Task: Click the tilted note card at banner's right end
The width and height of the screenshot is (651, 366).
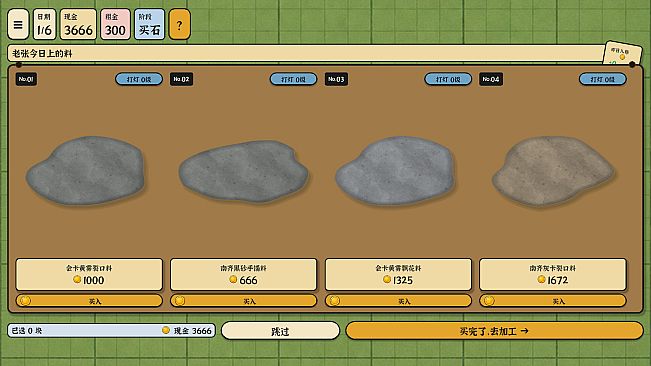Action: point(622,53)
